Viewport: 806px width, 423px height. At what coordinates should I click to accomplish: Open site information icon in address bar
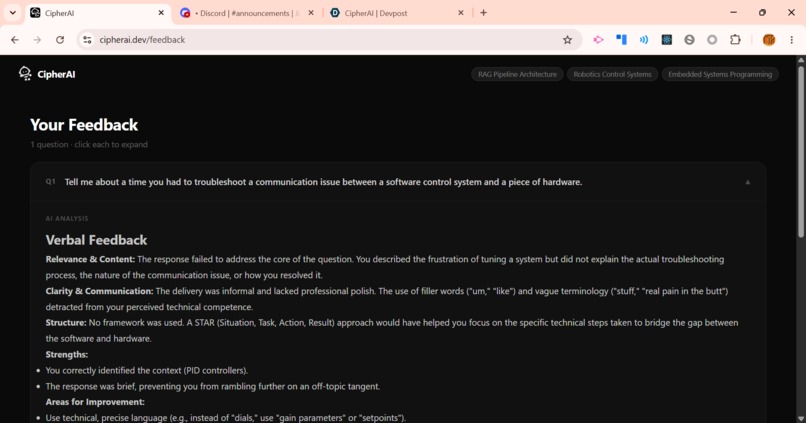tap(87, 40)
